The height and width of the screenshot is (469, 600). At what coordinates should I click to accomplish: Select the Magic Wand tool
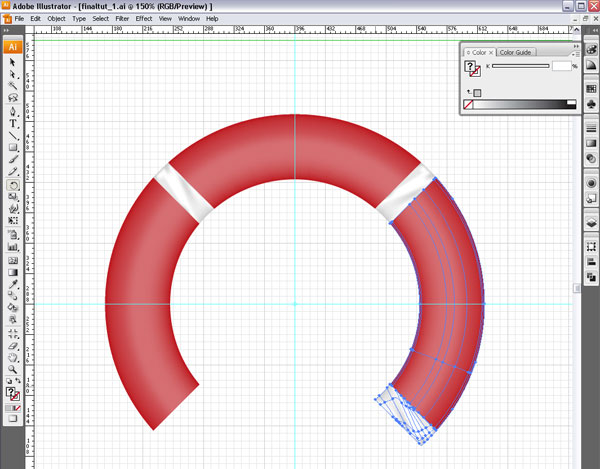pos(13,85)
